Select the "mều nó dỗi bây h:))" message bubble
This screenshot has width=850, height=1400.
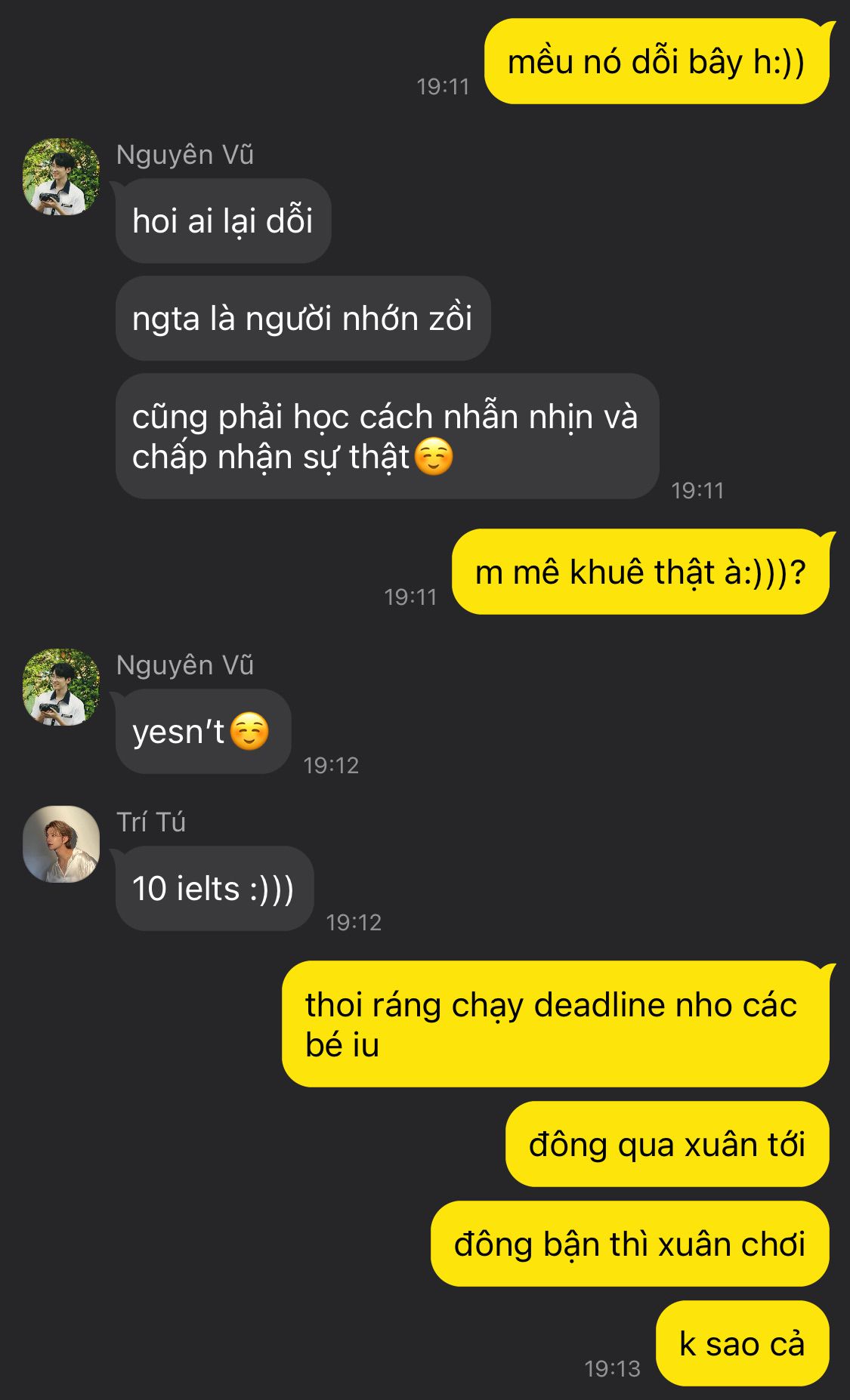(657, 61)
